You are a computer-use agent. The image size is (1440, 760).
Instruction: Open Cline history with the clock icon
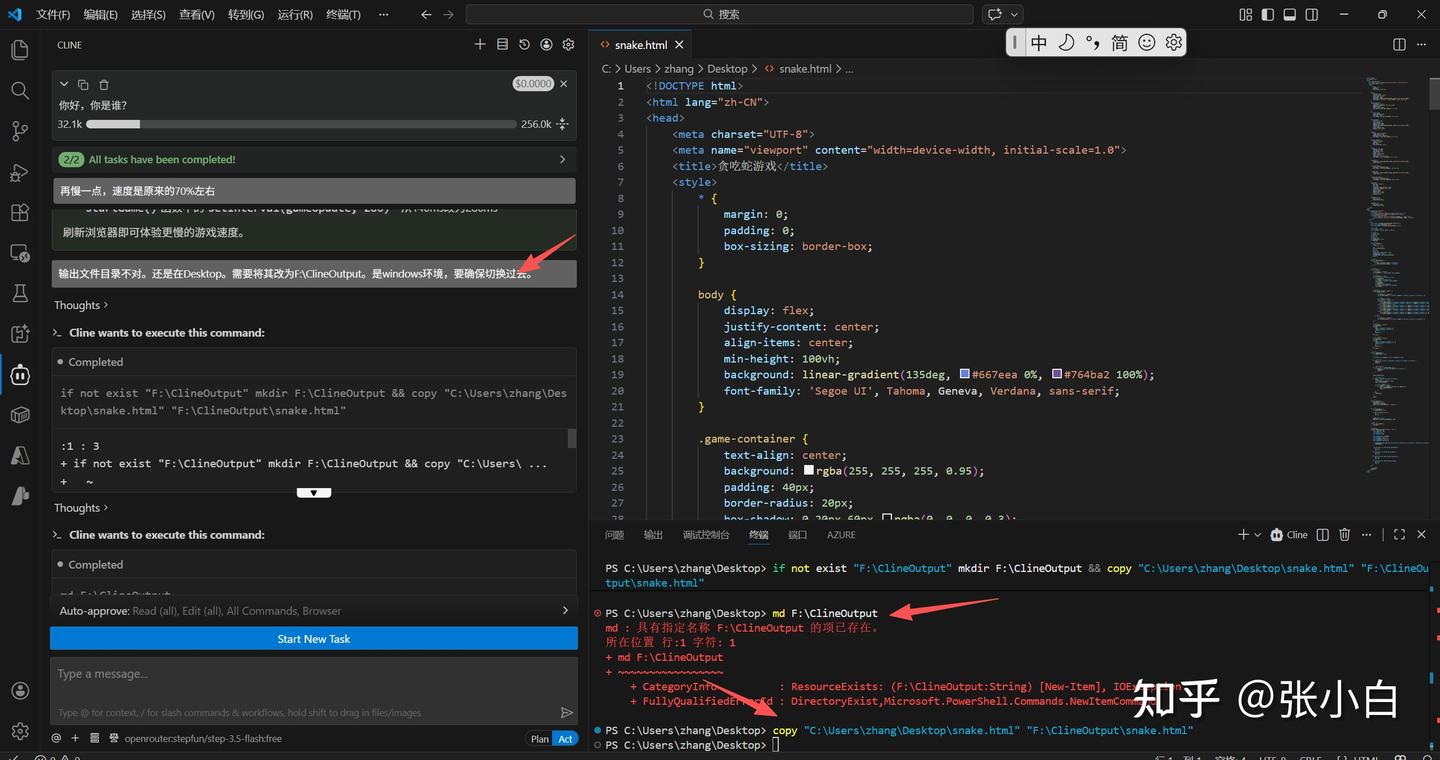[x=524, y=45]
